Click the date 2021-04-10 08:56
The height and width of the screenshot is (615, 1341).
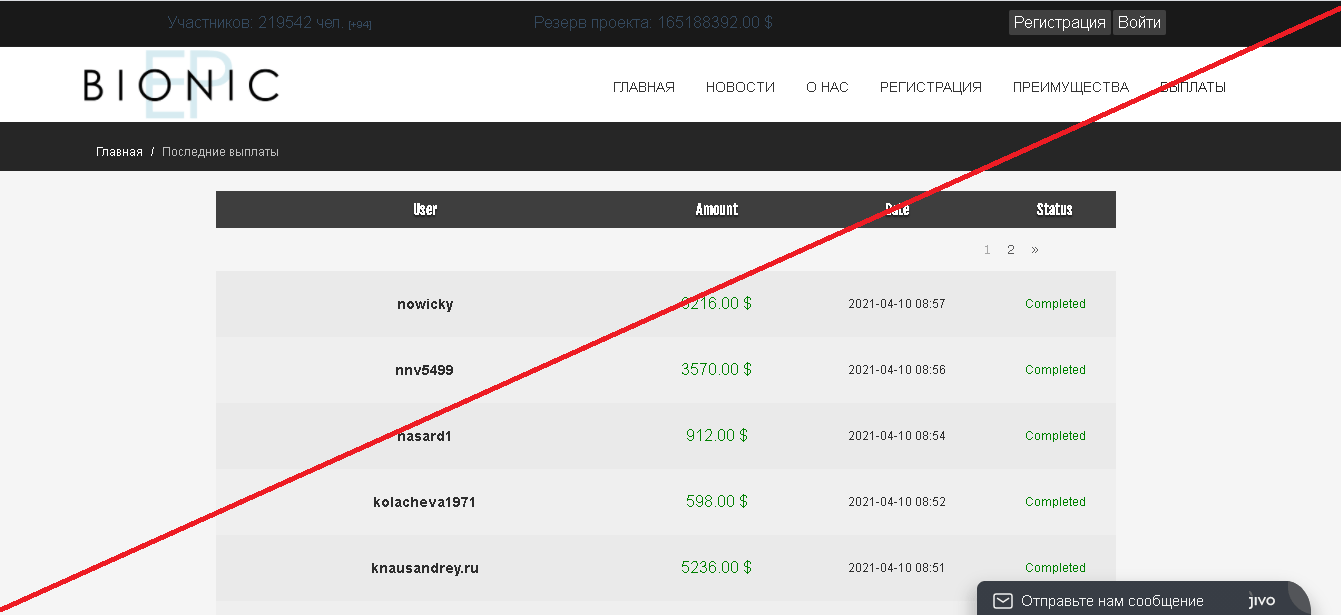click(897, 370)
